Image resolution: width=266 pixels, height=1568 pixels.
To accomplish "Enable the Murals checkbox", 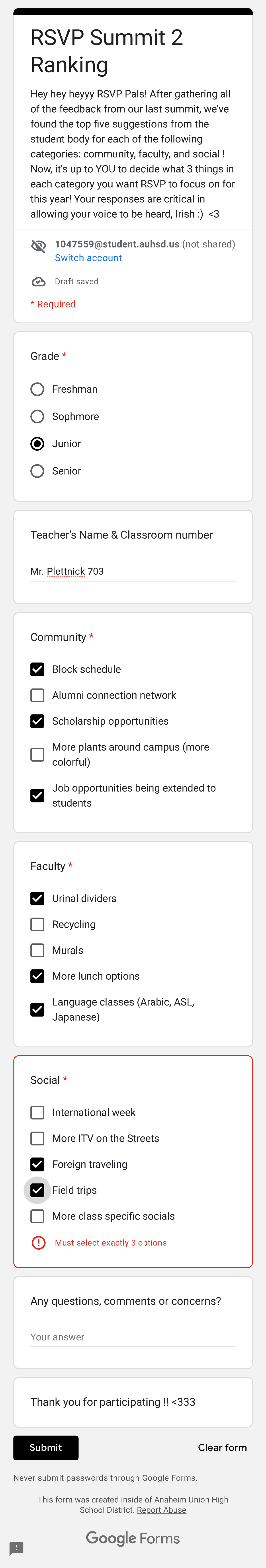I will 37,950.
